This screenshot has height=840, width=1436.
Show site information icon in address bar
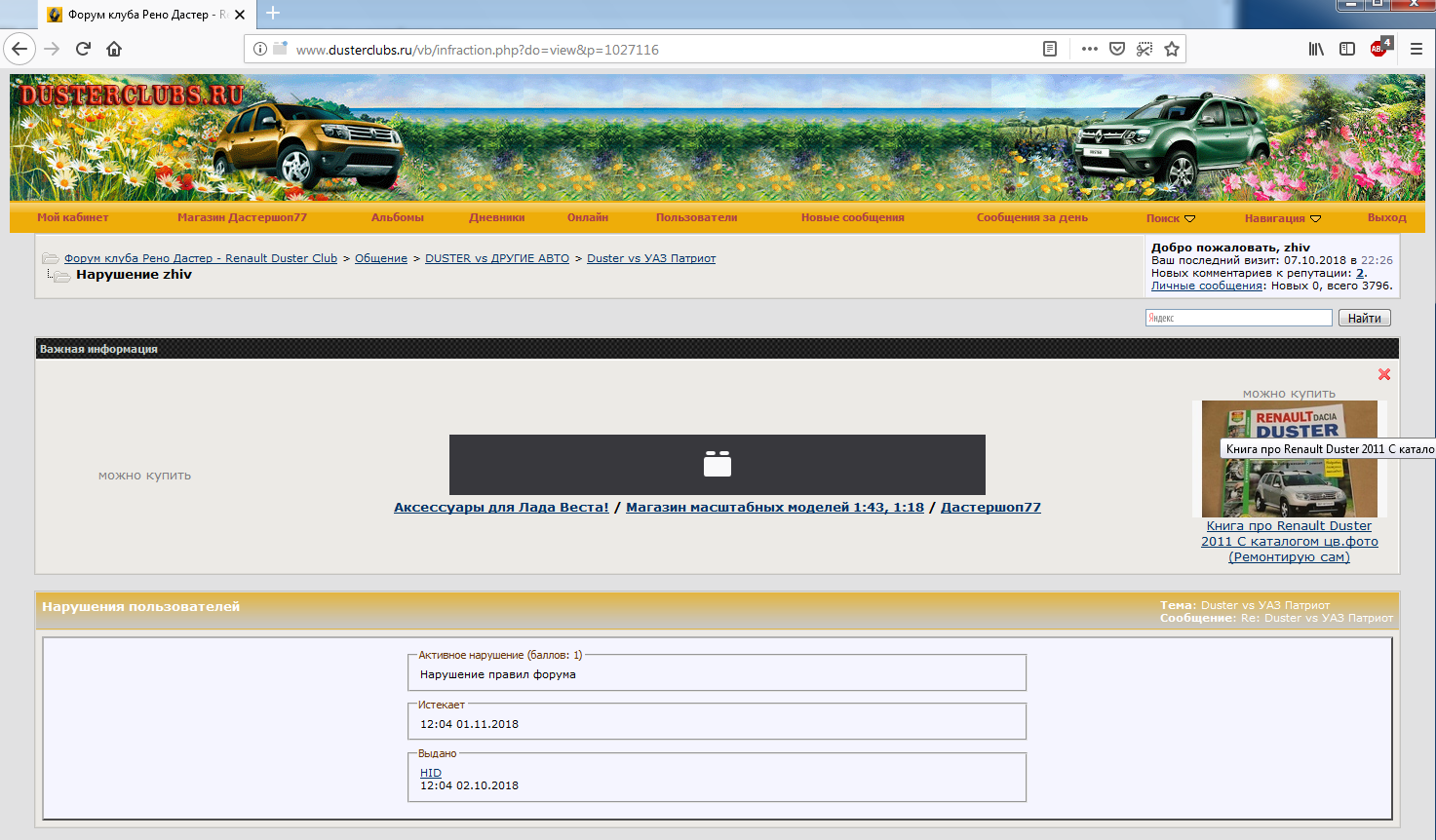[x=259, y=49]
